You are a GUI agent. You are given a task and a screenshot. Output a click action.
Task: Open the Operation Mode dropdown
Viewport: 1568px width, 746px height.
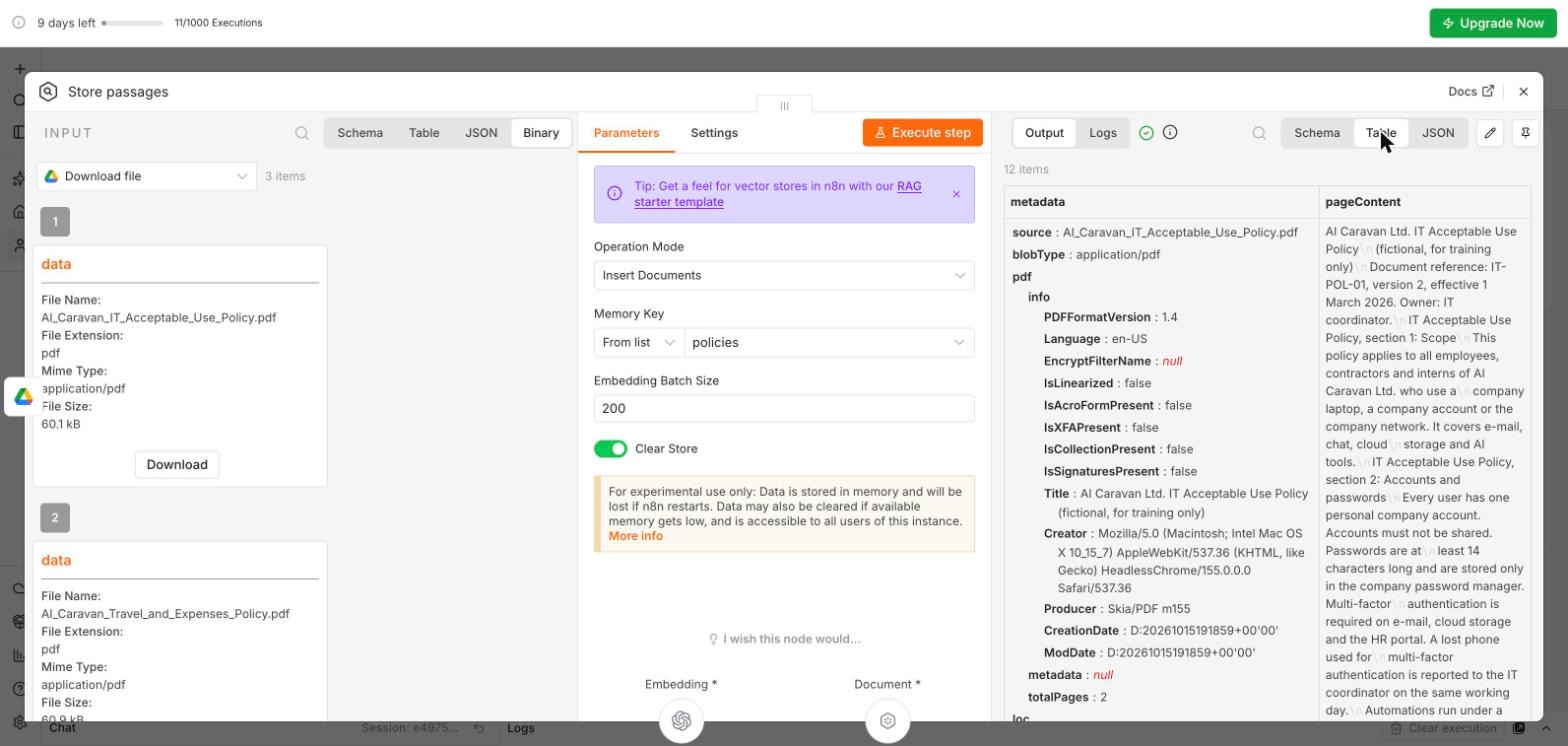click(x=784, y=275)
